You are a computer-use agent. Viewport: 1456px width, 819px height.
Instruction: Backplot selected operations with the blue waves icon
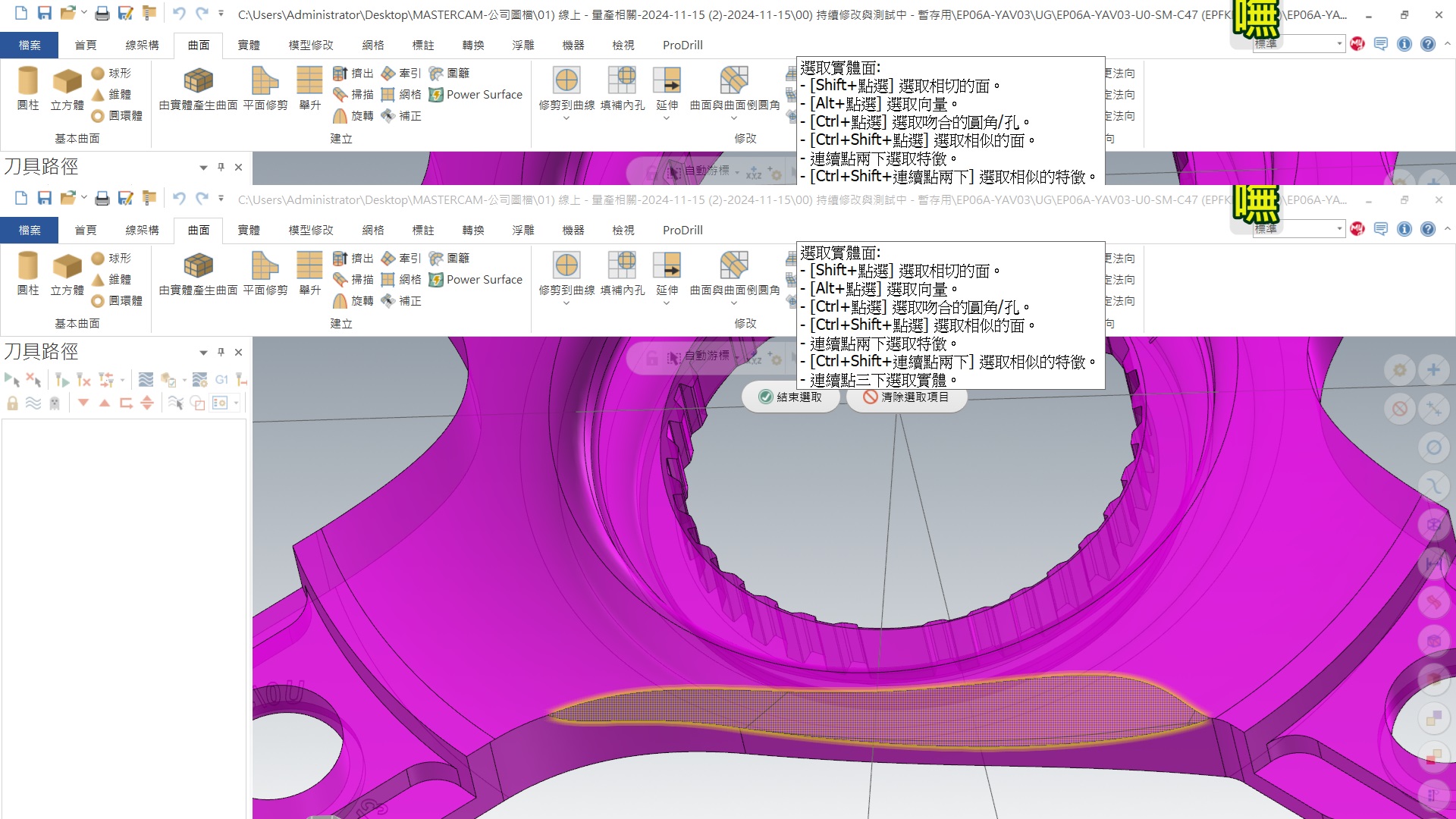pos(146,379)
